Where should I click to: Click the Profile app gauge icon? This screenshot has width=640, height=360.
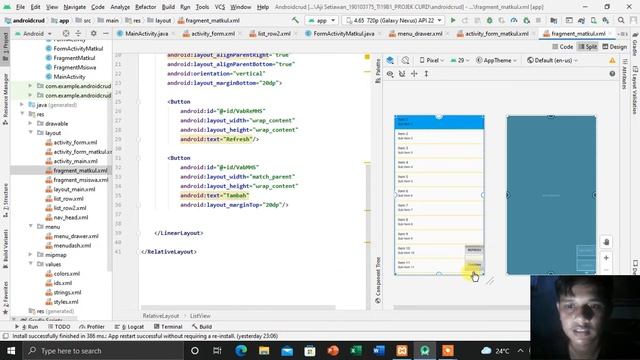[x=514, y=20]
